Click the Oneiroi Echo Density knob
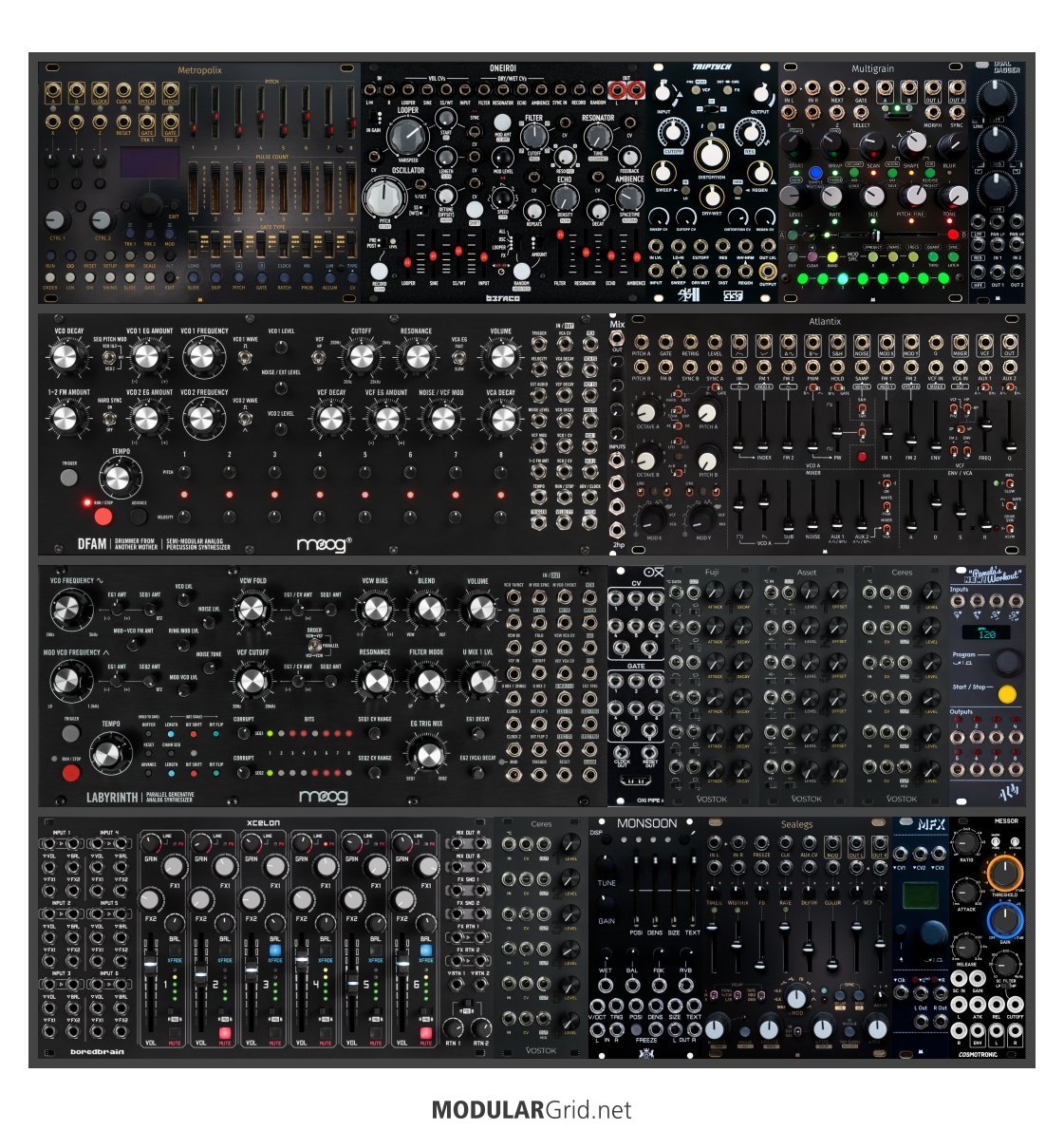The width and height of the screenshot is (1064, 1130). (x=565, y=197)
